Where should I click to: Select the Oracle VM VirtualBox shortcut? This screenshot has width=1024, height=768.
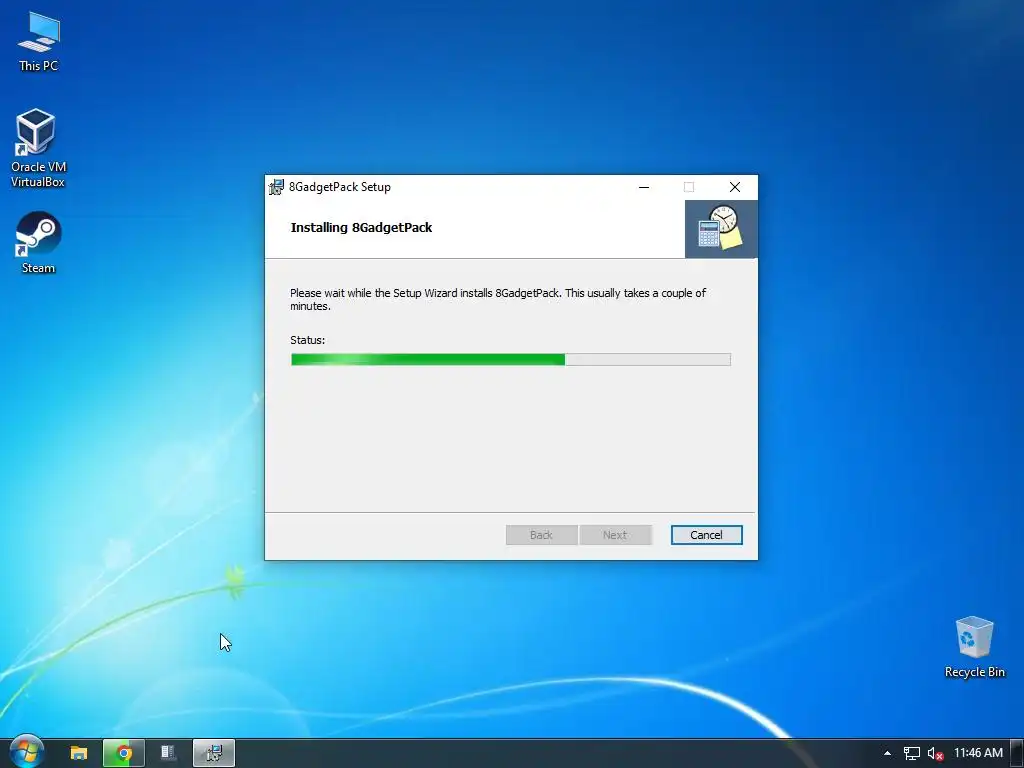point(38,148)
